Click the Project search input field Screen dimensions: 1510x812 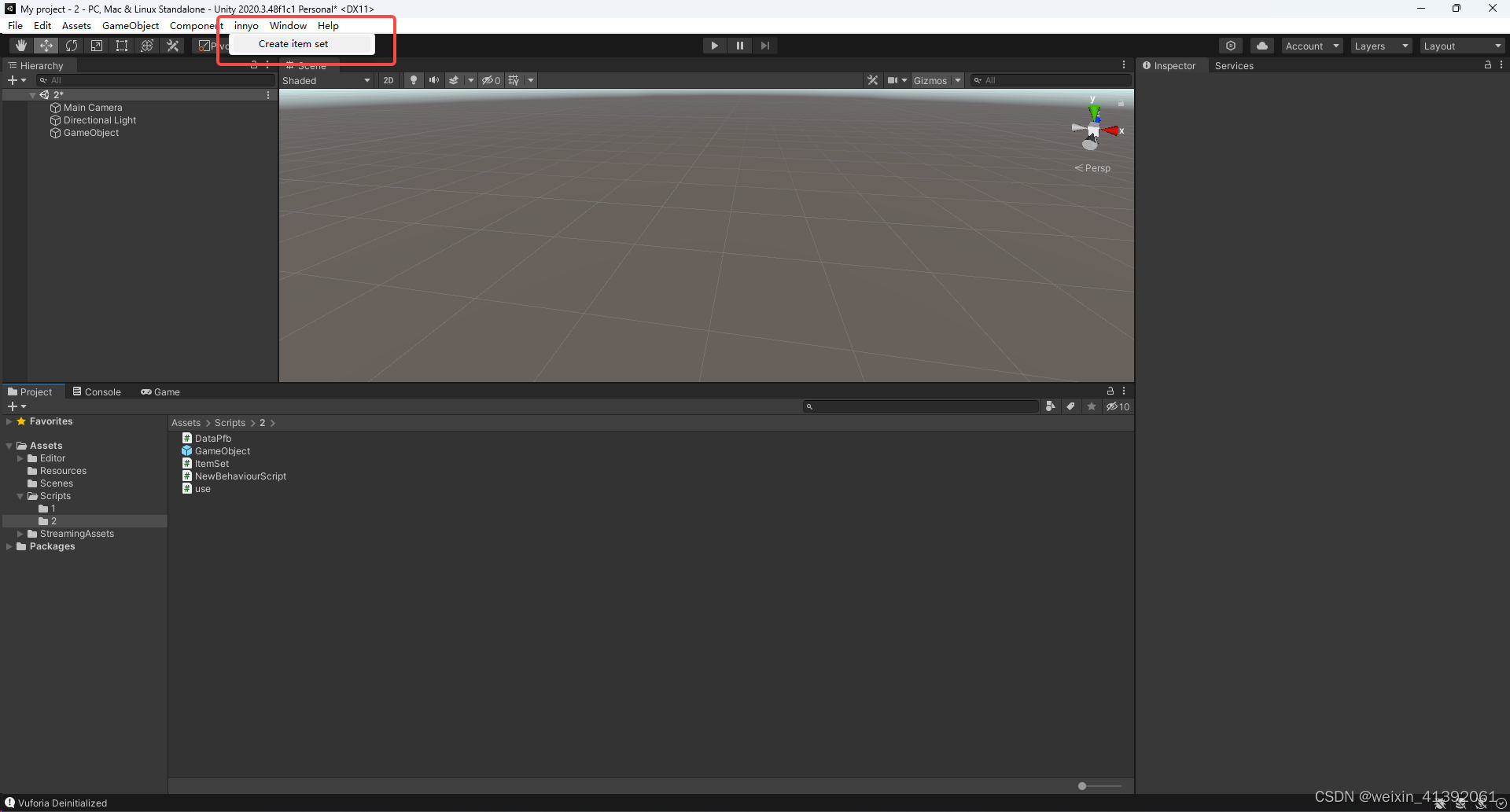[x=920, y=406]
